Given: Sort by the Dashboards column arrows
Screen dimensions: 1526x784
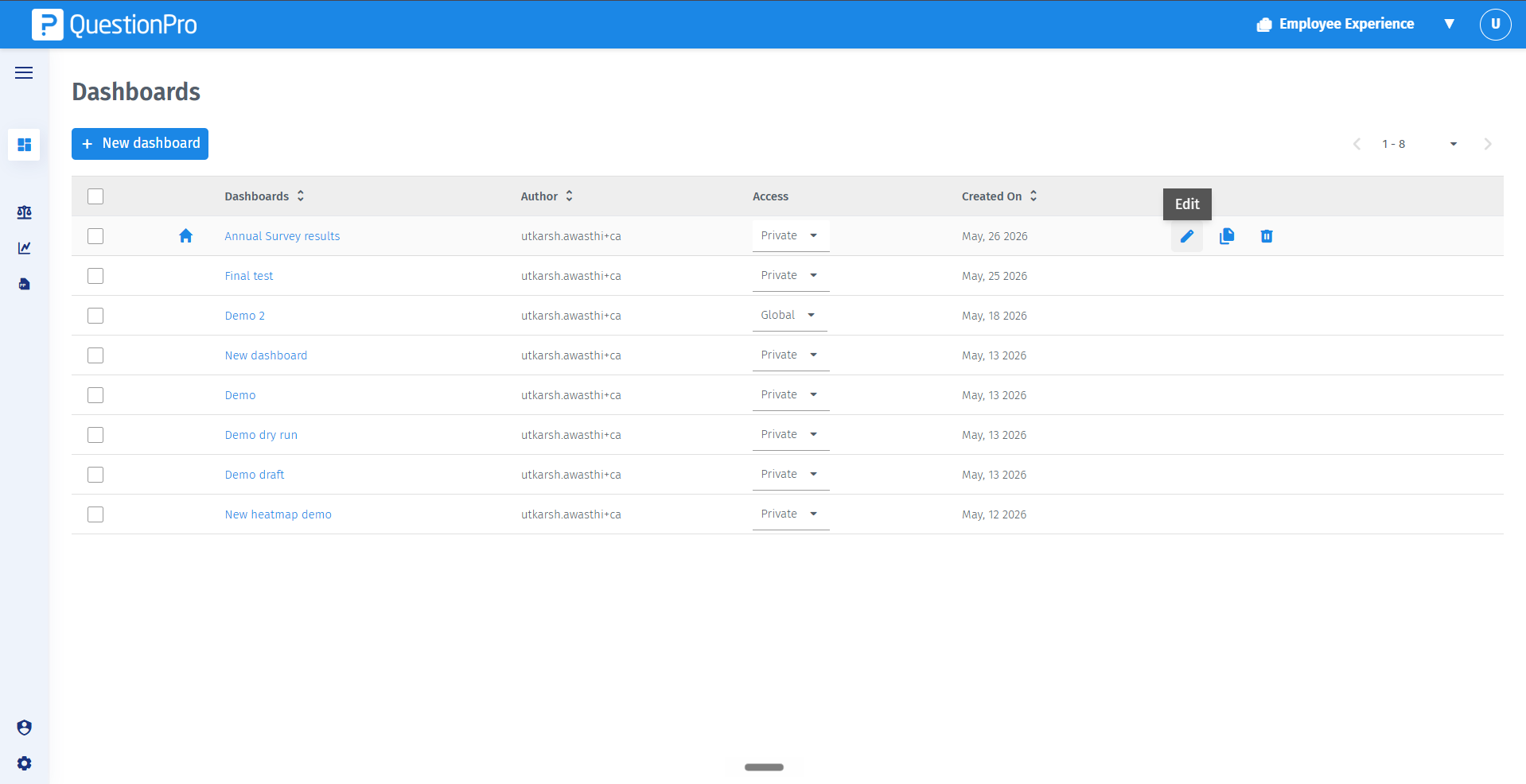Looking at the screenshot, I should coord(301,196).
